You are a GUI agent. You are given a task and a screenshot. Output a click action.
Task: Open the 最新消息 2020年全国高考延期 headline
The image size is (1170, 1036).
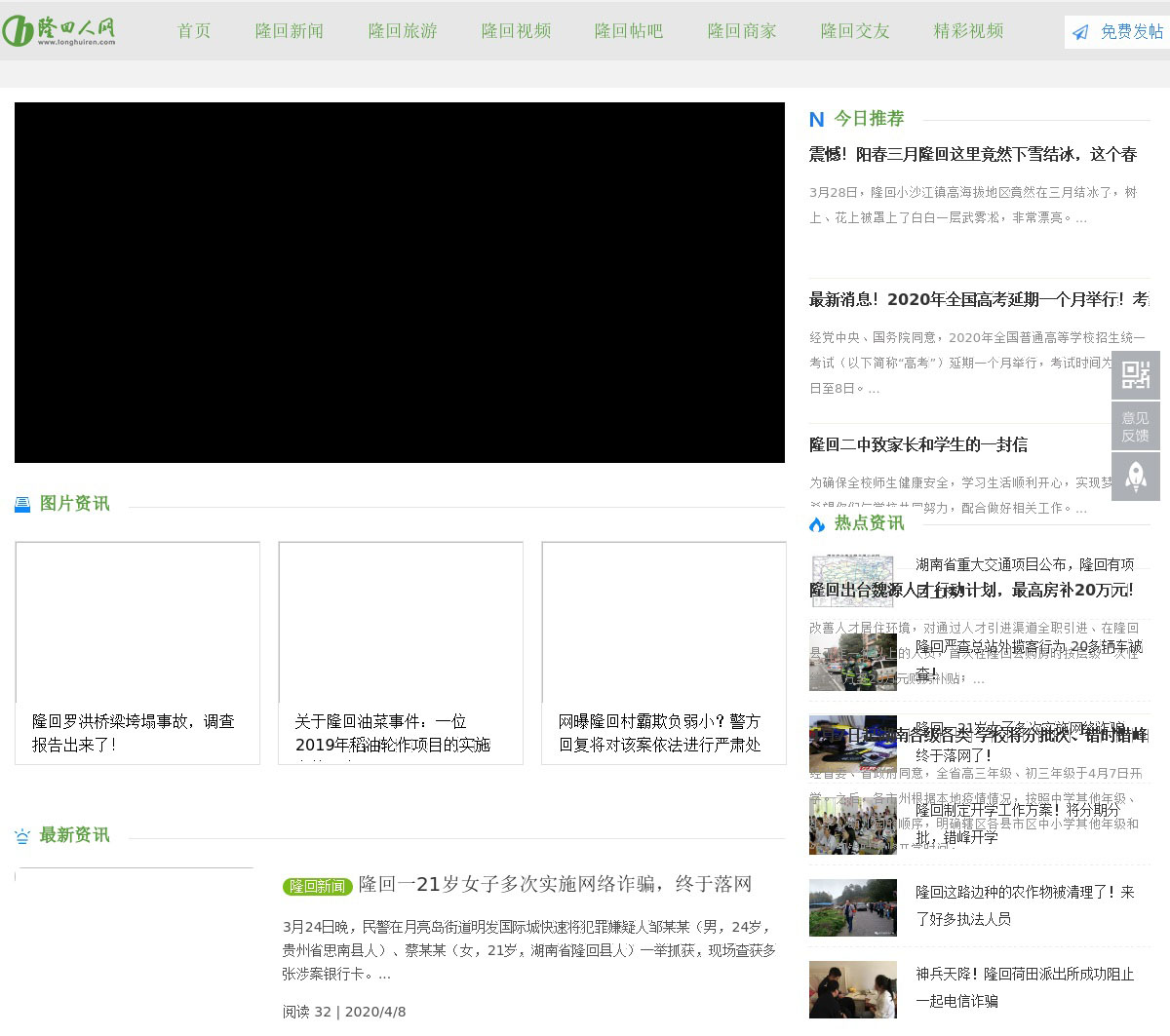click(978, 299)
